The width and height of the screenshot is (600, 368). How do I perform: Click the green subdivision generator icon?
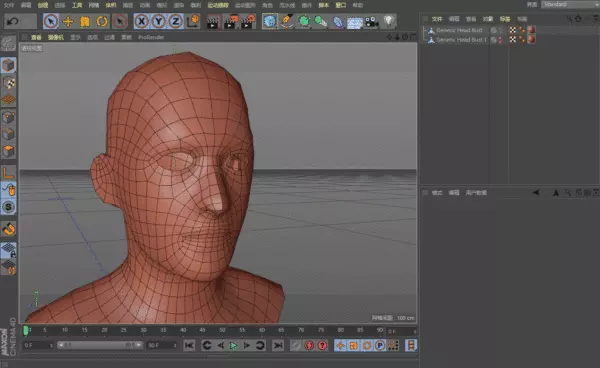coord(304,21)
